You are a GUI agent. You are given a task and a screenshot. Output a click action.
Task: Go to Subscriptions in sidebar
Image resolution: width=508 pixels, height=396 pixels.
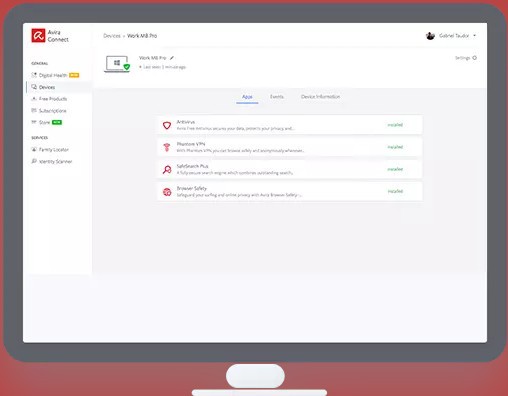coord(52,111)
